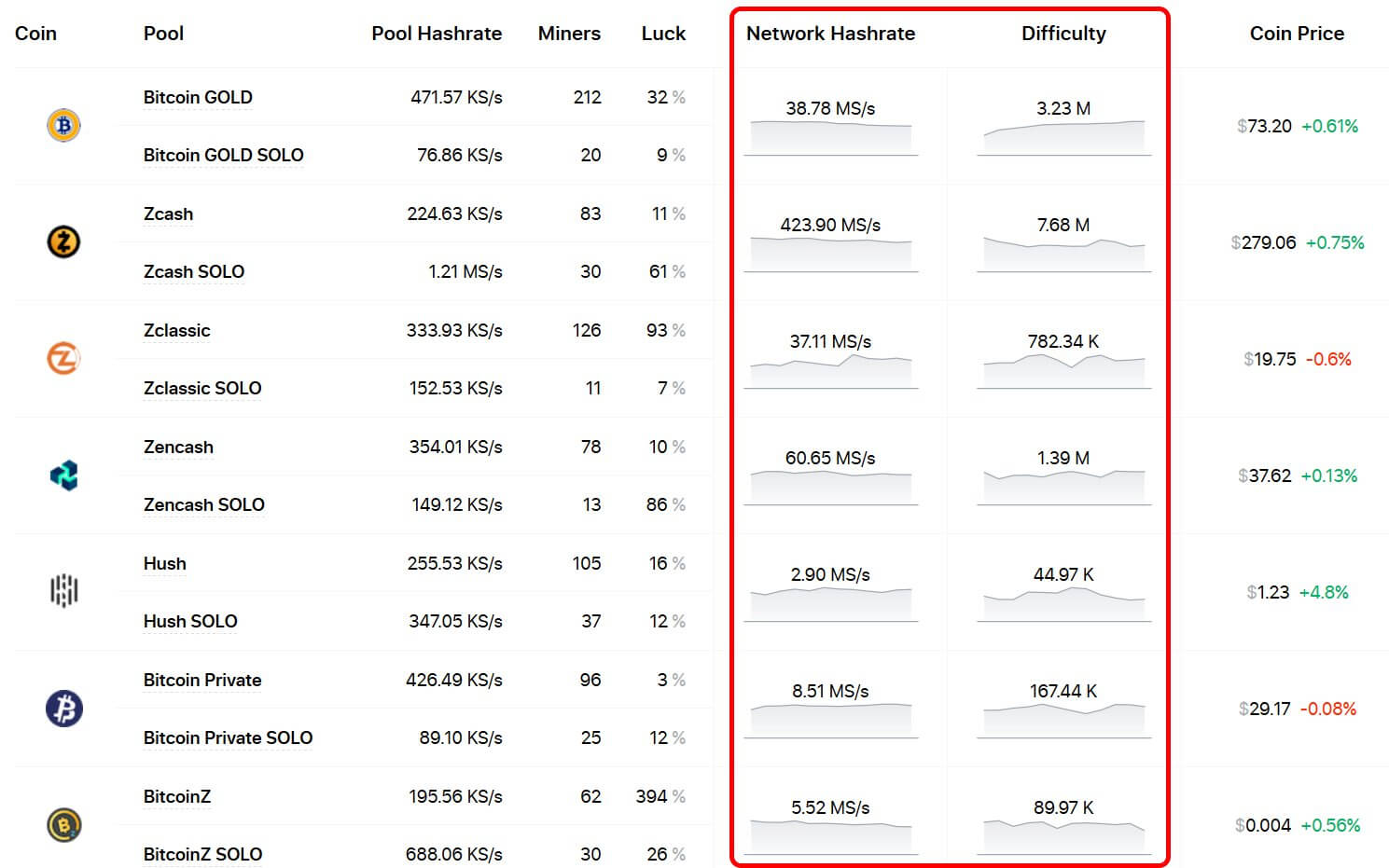
Task: Click the Zcash network hashrate chart
Action: click(x=830, y=253)
